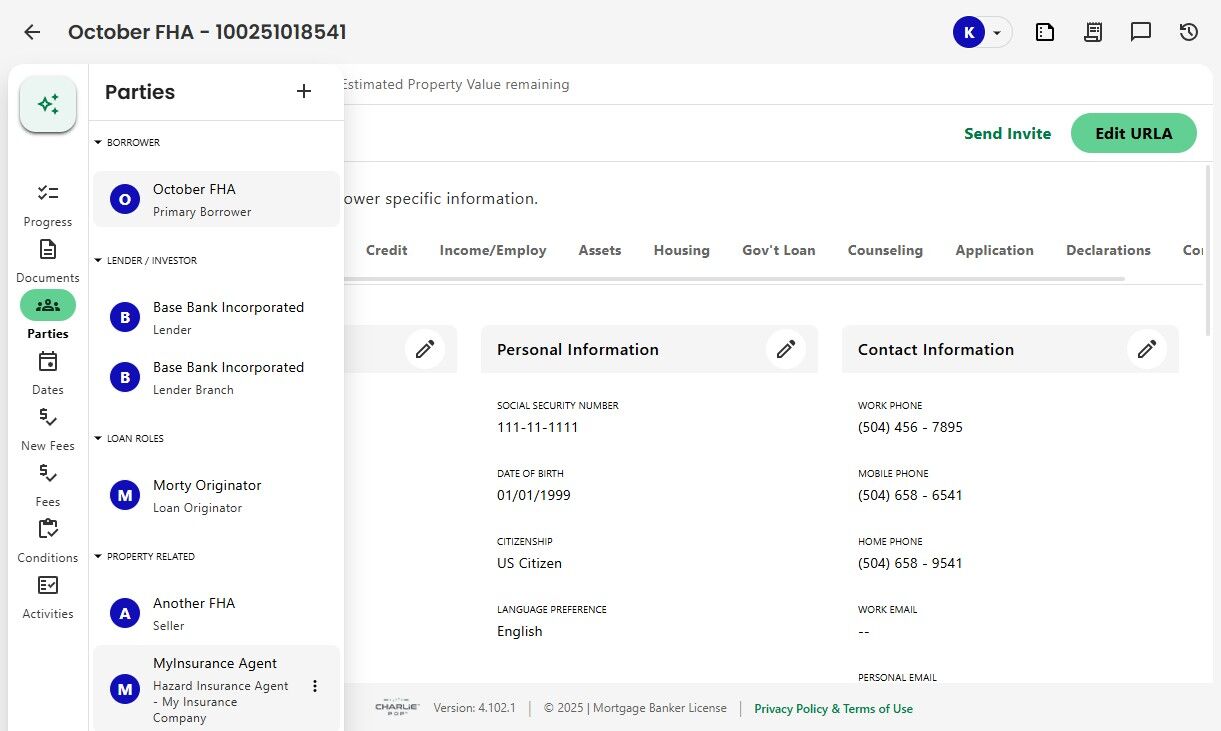
Task: Open Privacy Policy & Terms of Use
Action: pos(833,709)
